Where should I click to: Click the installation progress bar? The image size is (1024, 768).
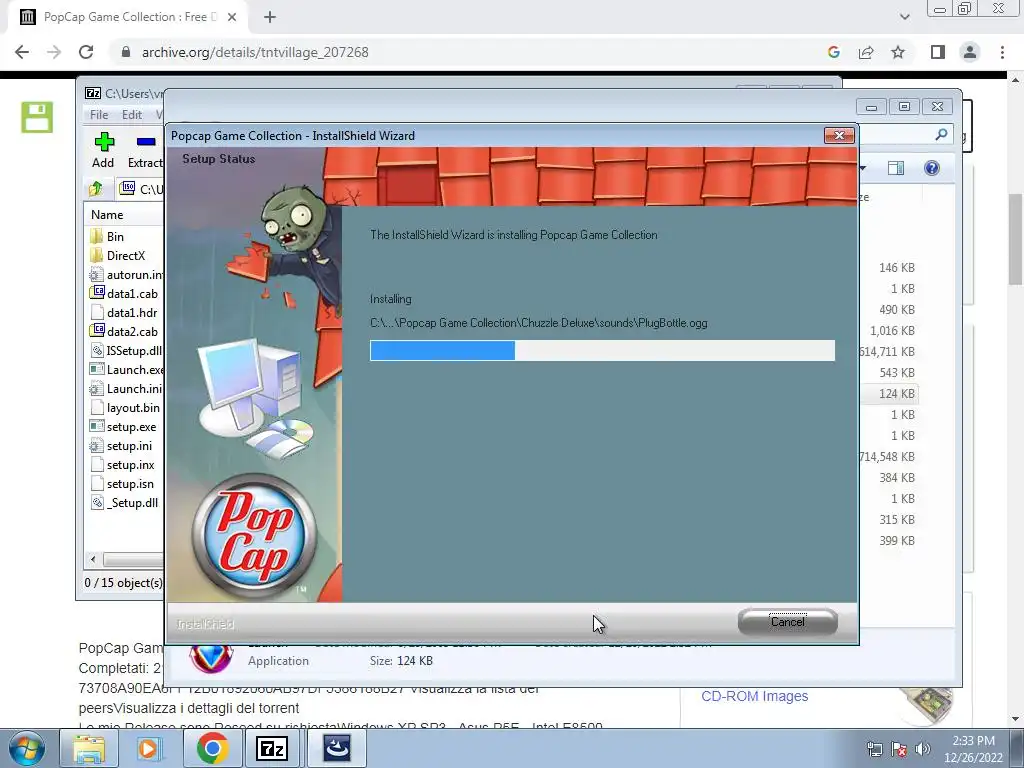click(602, 350)
